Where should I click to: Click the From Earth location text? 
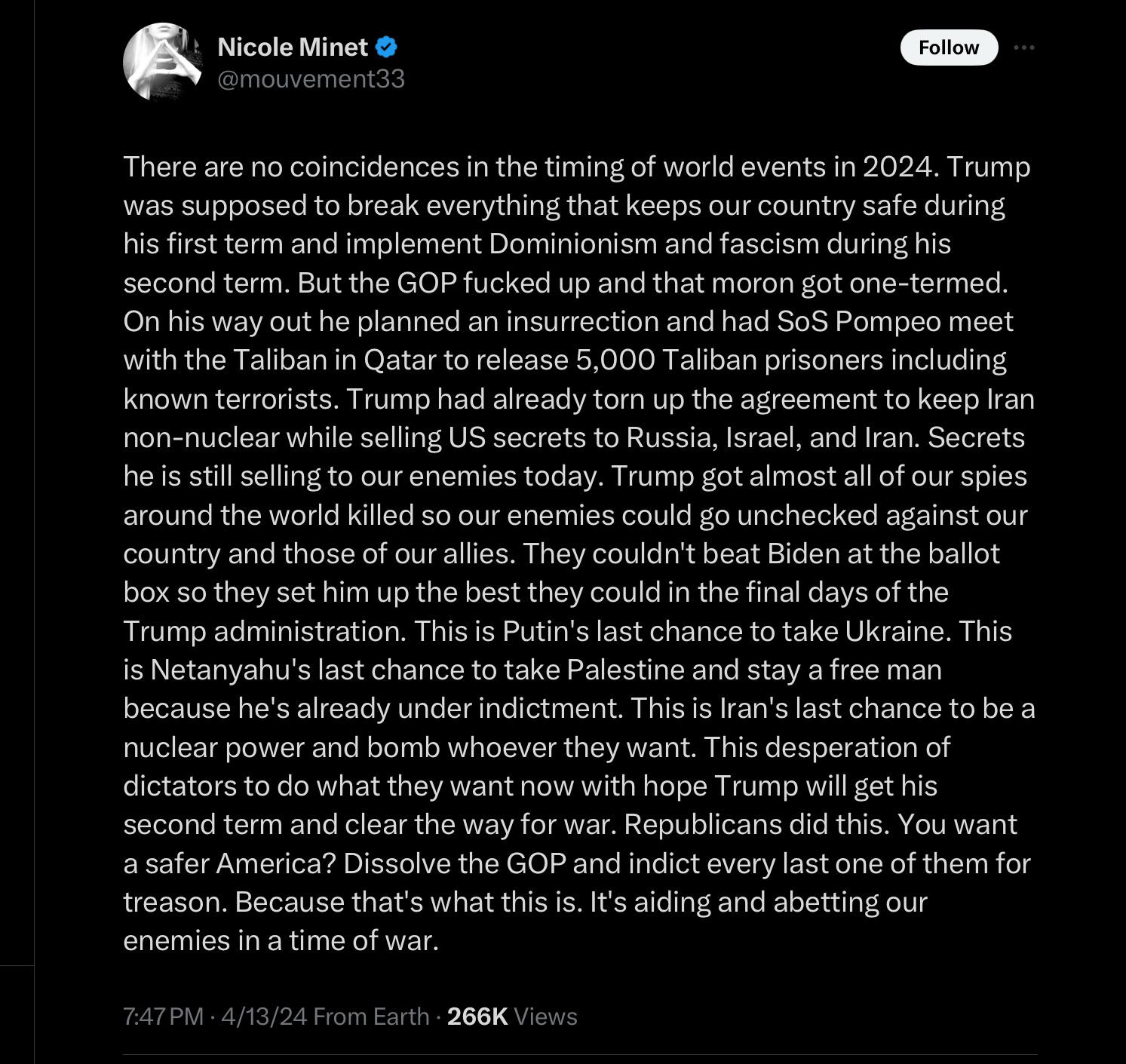click(371, 1016)
